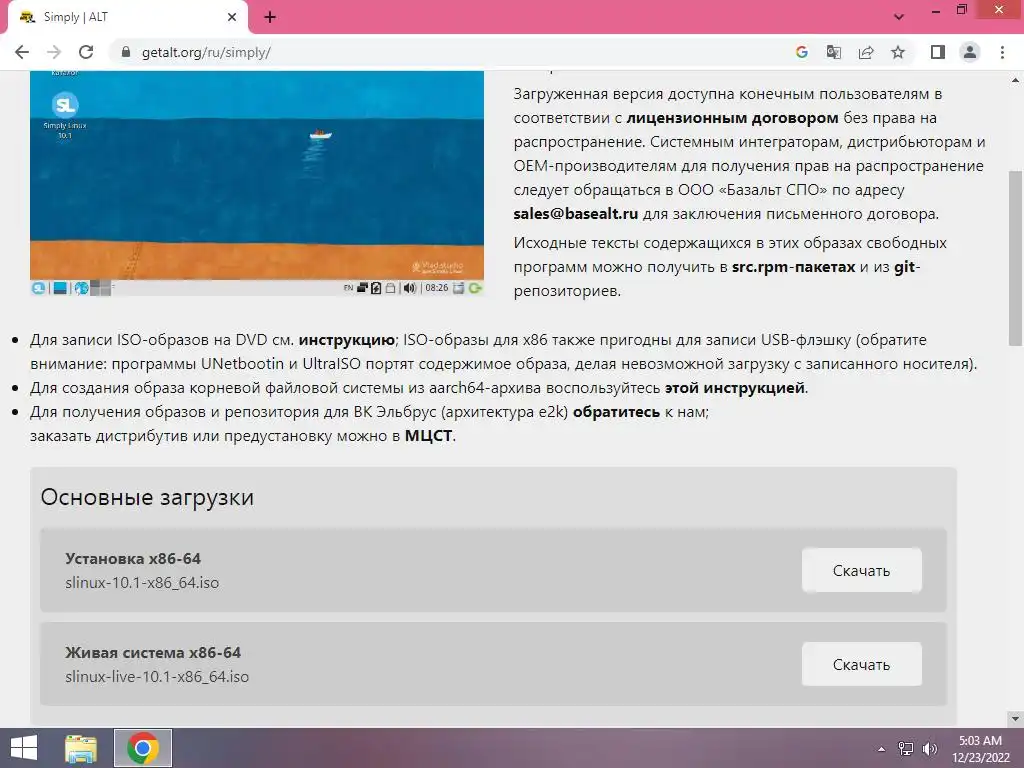This screenshot has height=768, width=1024.
Task: Open the Chrome profile avatar menu
Action: [x=970, y=52]
